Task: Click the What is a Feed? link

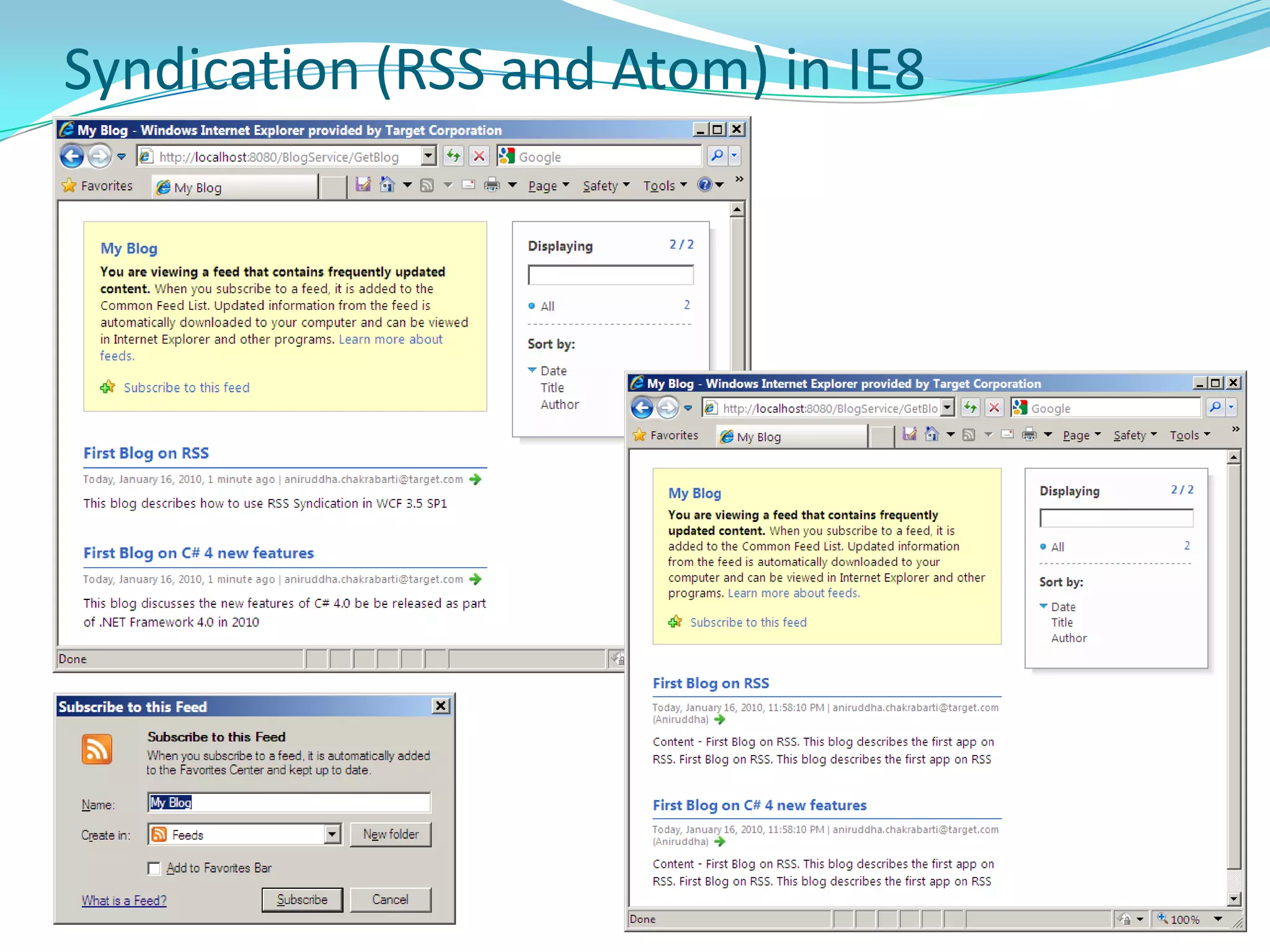Action: [x=124, y=901]
